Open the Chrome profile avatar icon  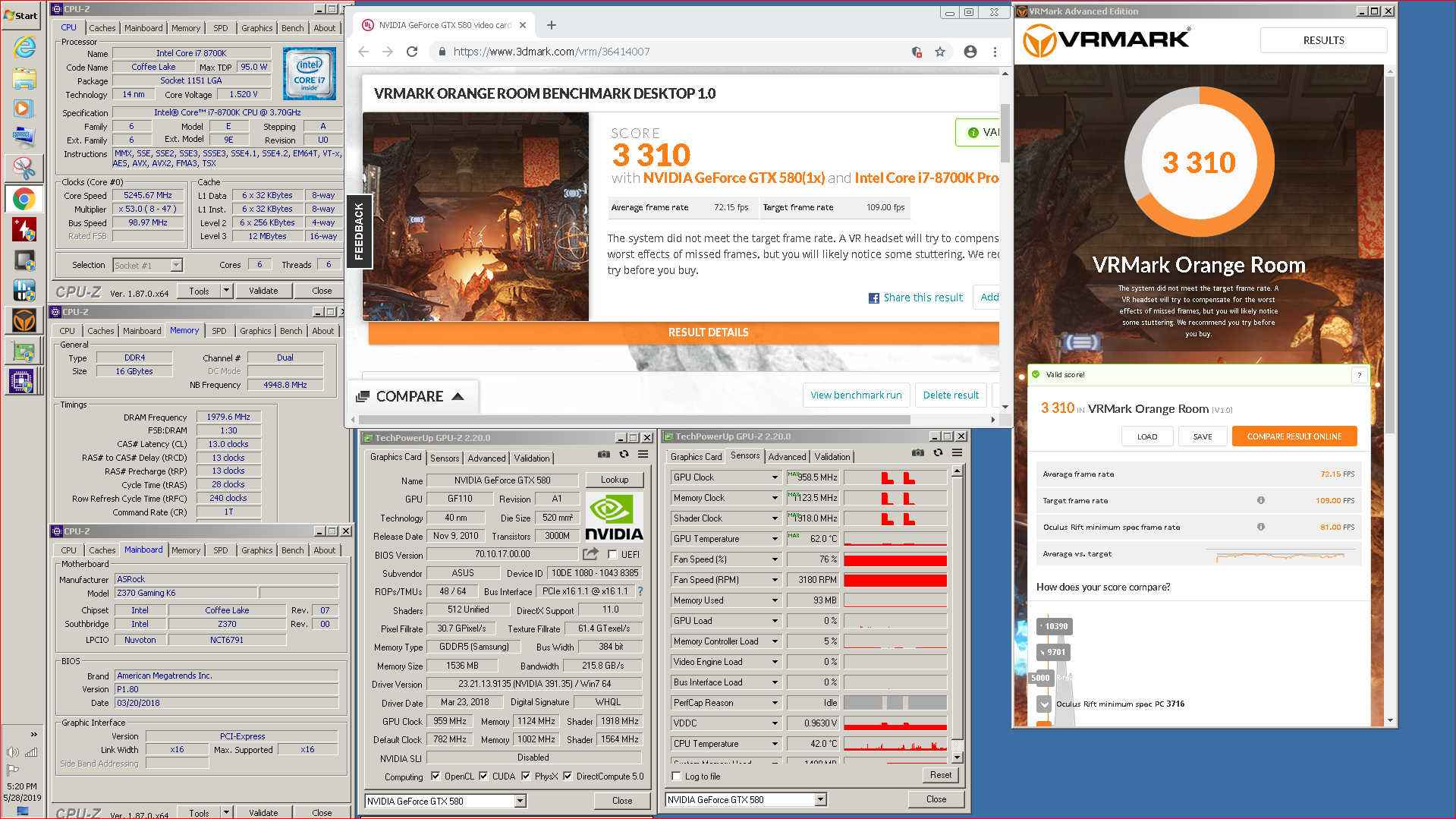(970, 52)
